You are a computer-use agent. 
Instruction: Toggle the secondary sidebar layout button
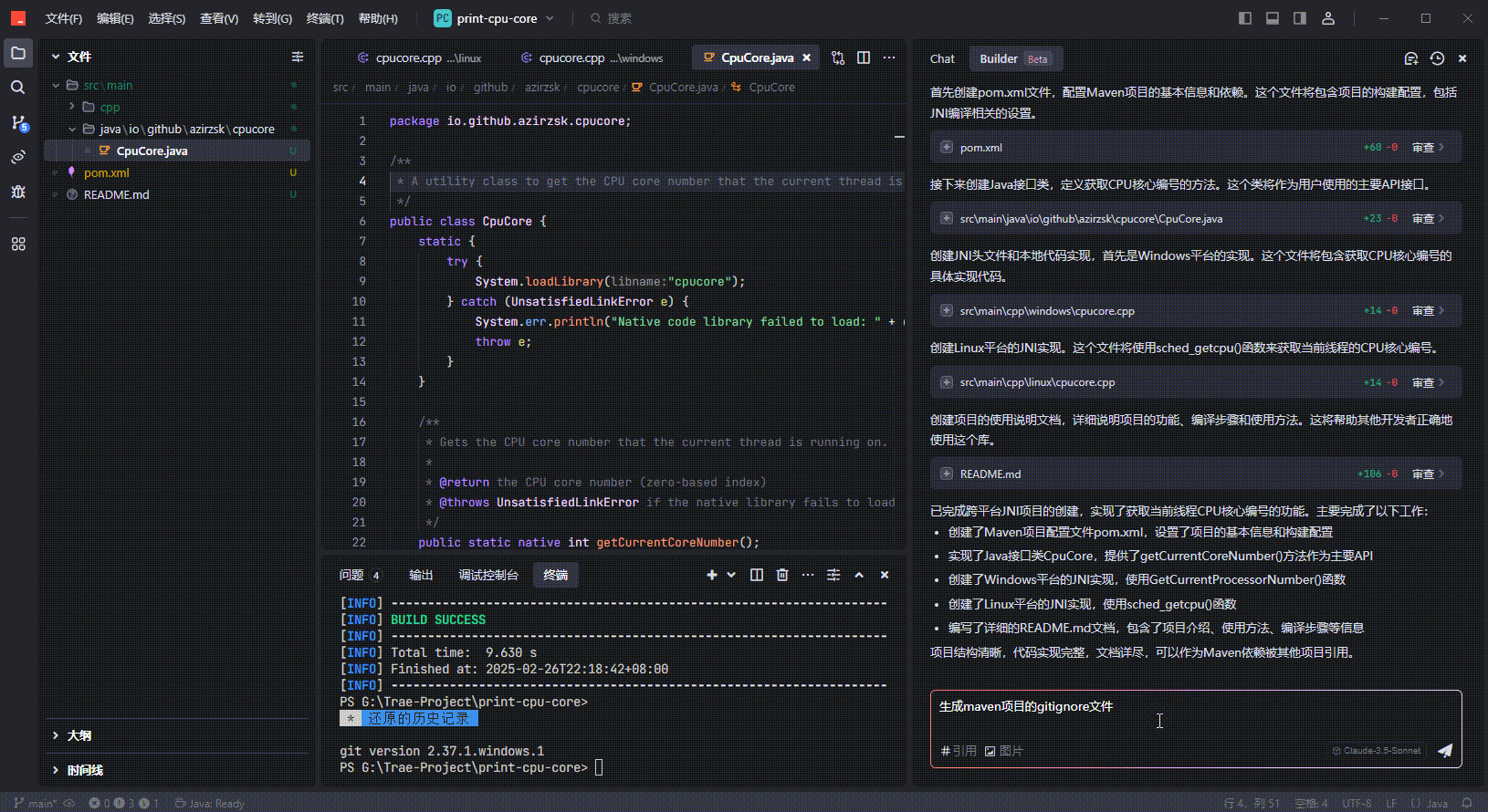tap(1300, 18)
